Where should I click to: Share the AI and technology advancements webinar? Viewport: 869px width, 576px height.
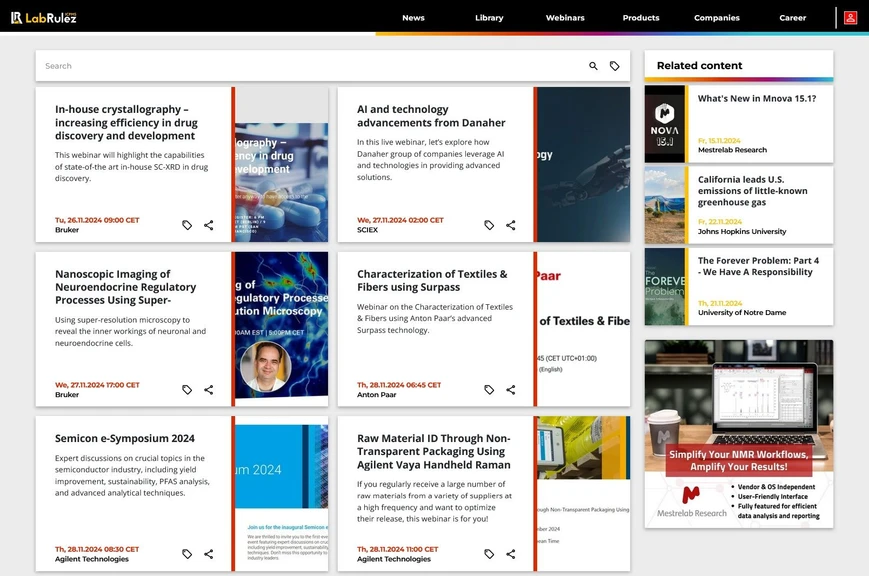tap(510, 225)
